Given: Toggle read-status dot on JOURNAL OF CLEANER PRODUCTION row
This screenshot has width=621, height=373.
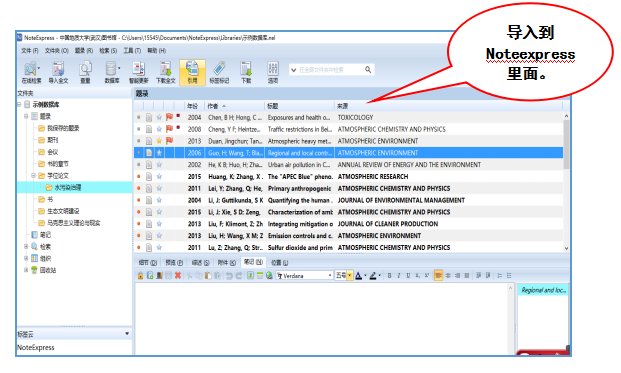Looking at the screenshot, I should pyautogui.click(x=139, y=224).
